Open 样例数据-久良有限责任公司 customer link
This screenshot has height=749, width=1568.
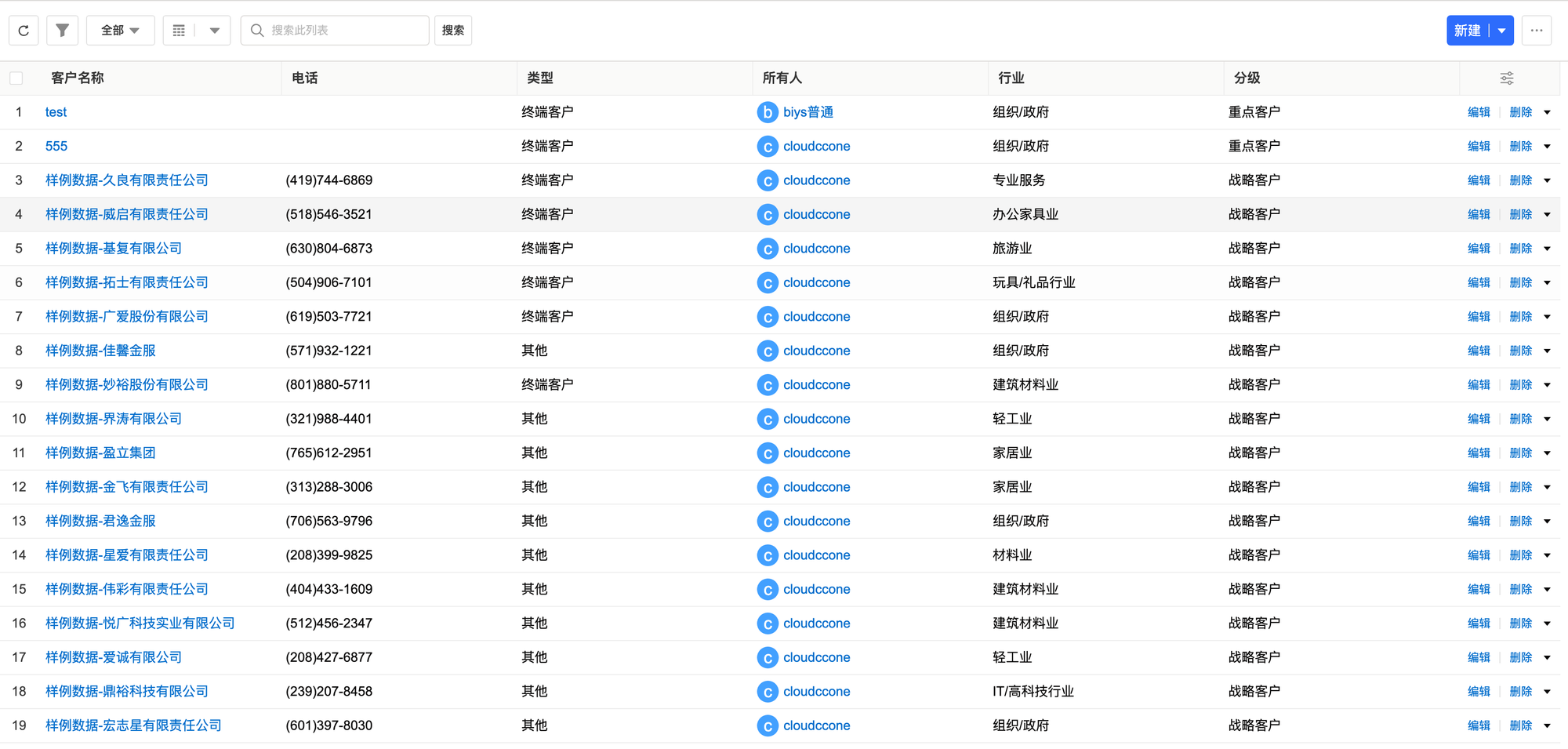[x=127, y=180]
